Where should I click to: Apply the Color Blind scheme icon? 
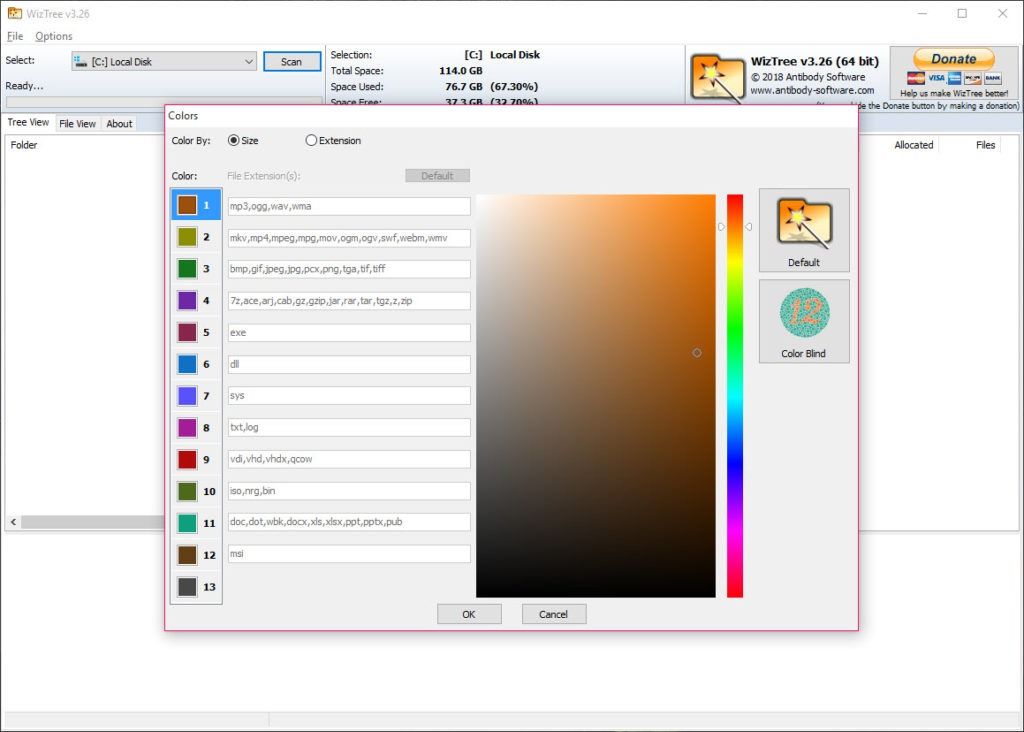click(804, 321)
